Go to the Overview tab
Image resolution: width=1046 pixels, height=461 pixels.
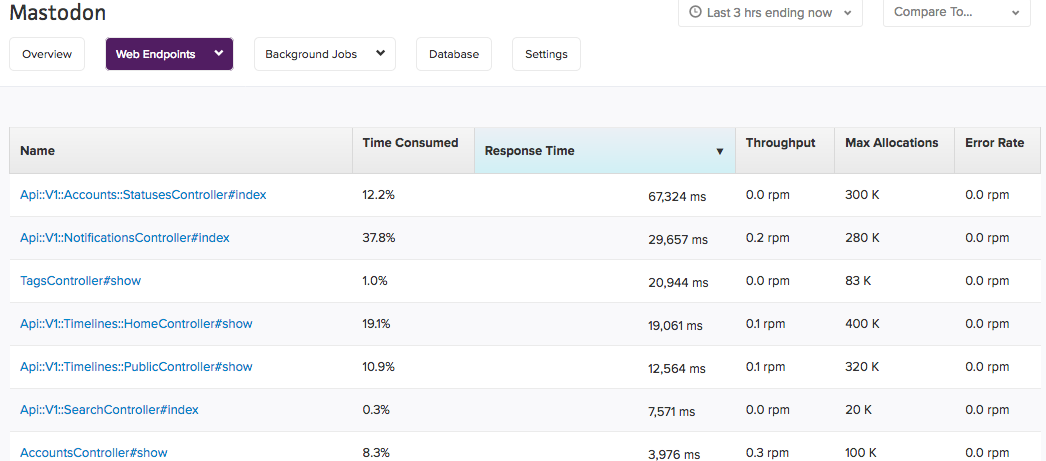(x=47, y=54)
